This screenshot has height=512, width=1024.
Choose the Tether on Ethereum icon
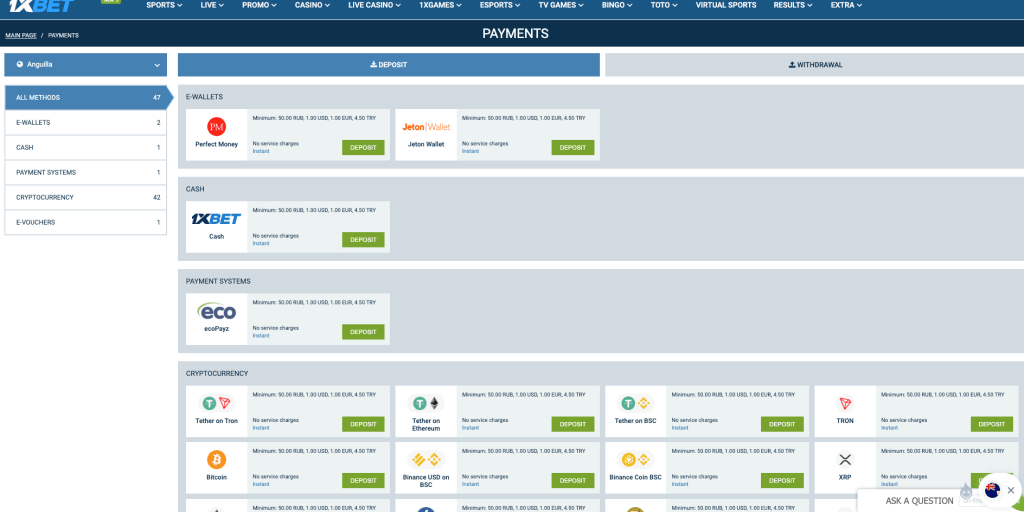click(426, 403)
